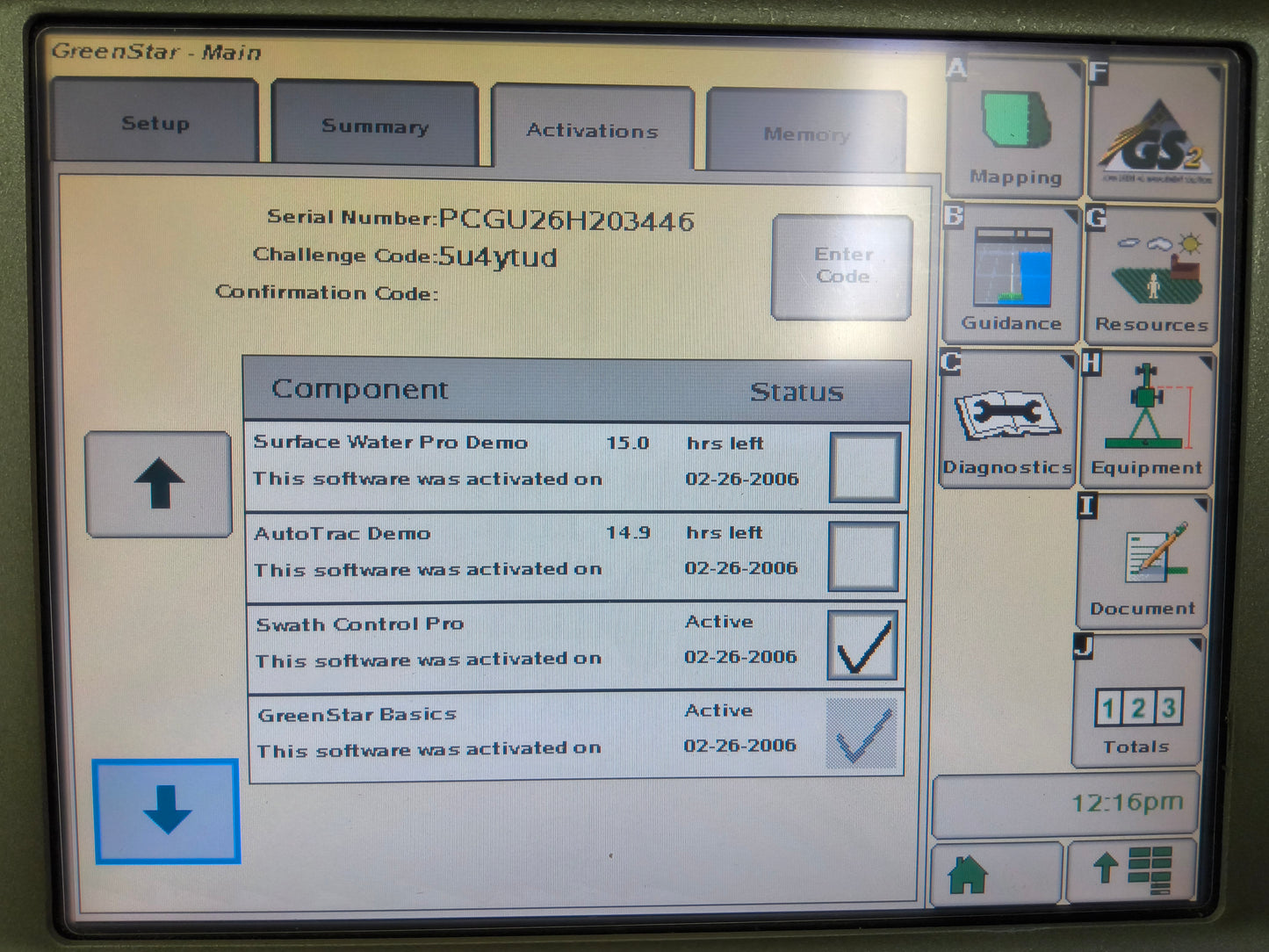Toggle the GreenStar Basics checkbox
This screenshot has height=952, width=1269.
[x=862, y=734]
